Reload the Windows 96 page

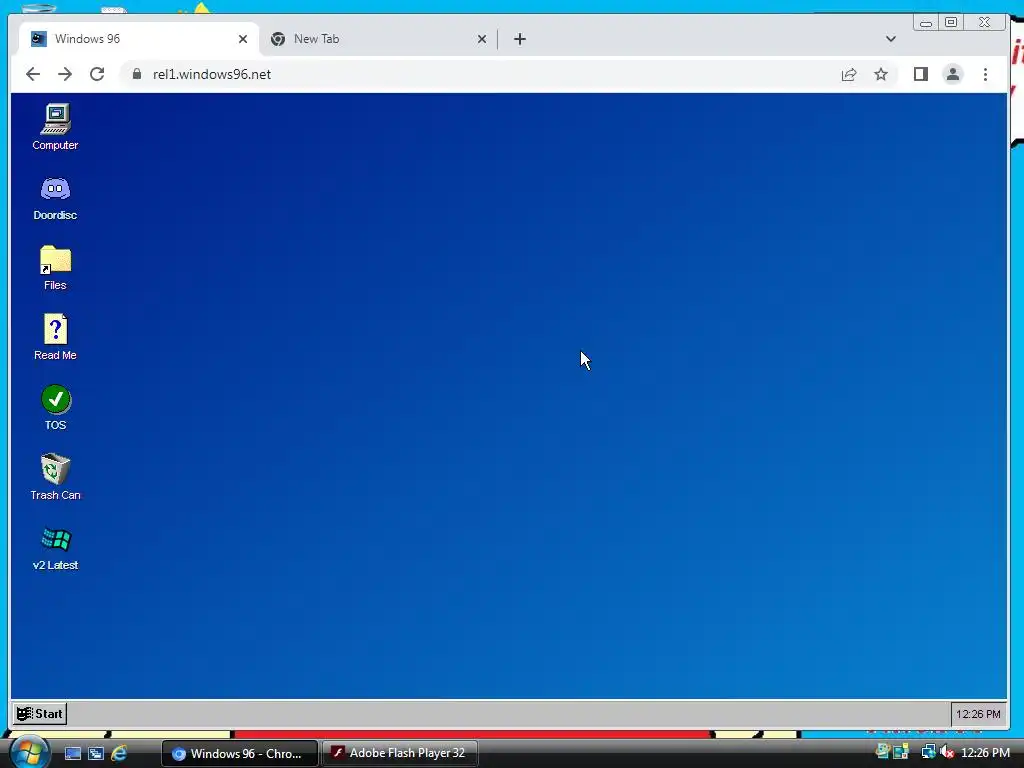(x=97, y=74)
